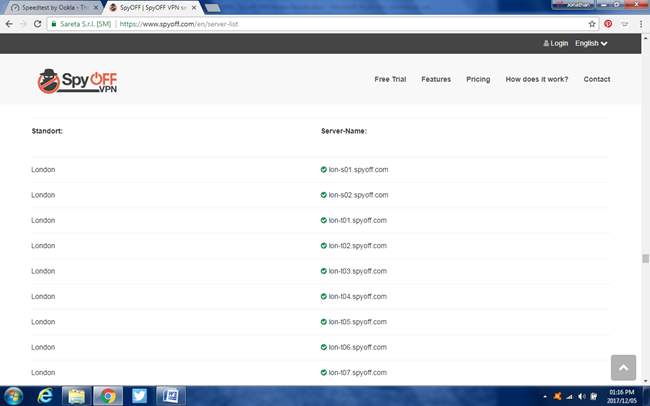Click the Server-Name: column header
The height and width of the screenshot is (406, 650).
click(x=344, y=131)
